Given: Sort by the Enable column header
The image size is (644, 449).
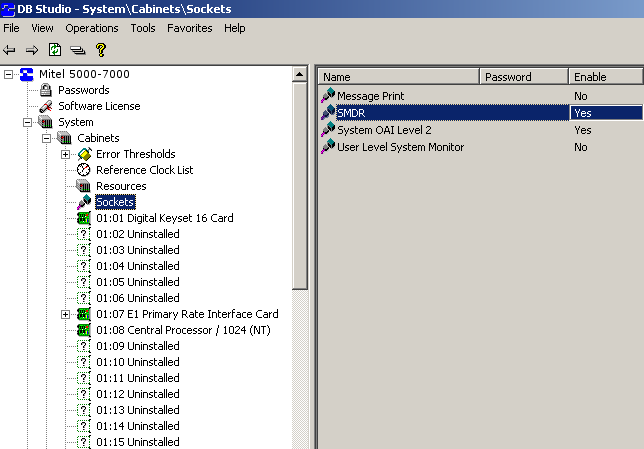Looking at the screenshot, I should [604, 77].
